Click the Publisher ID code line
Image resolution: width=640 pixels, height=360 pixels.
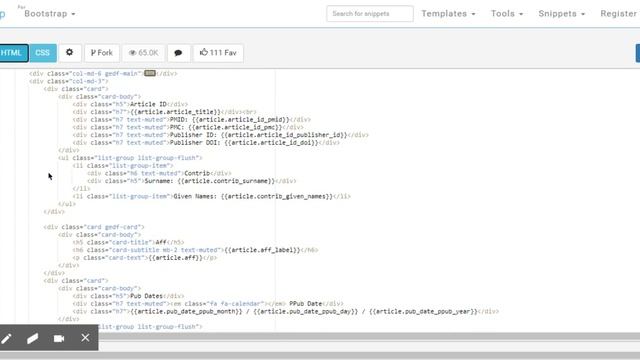click(x=220, y=135)
